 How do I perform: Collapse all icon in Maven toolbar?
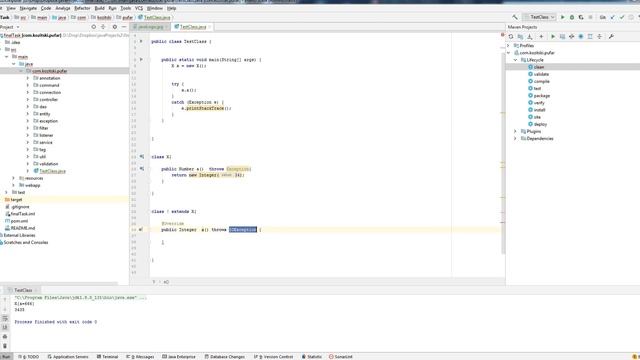coord(600,36)
